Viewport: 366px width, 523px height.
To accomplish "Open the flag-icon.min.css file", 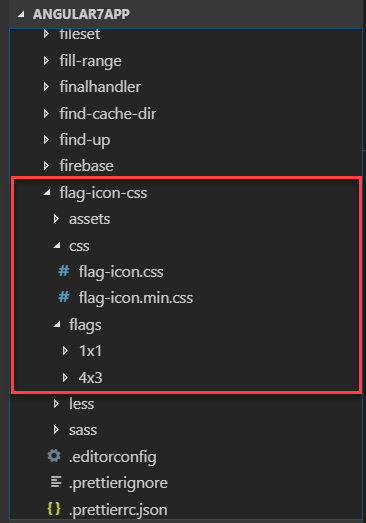I will (x=136, y=298).
